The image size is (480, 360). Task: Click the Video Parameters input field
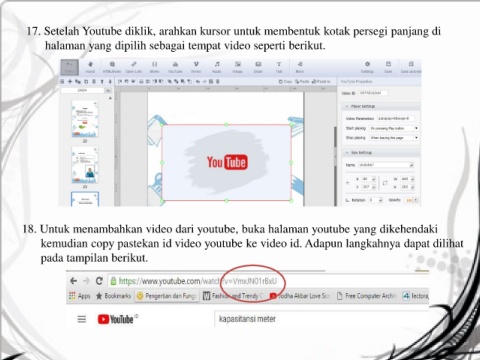tap(396, 118)
